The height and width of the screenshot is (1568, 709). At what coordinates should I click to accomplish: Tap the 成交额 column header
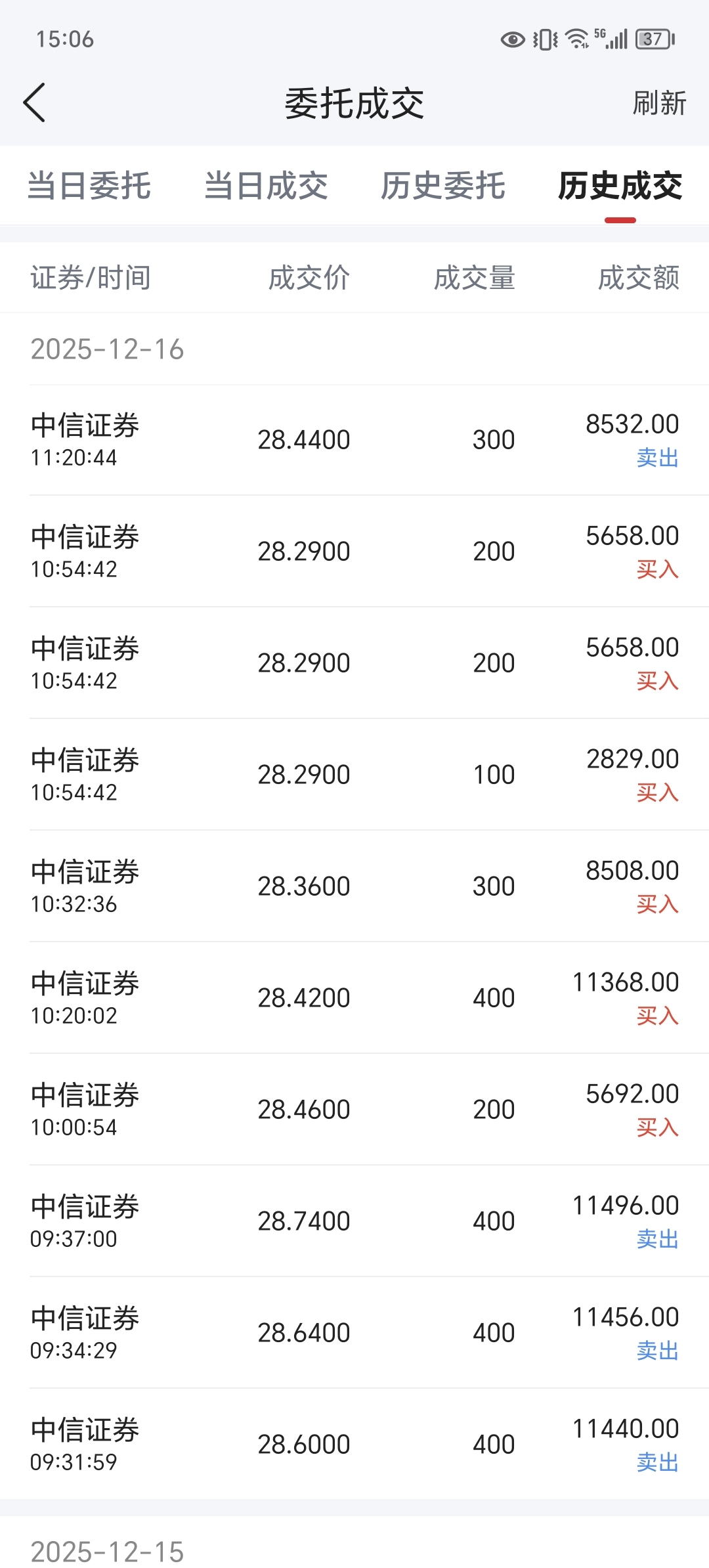click(x=639, y=278)
